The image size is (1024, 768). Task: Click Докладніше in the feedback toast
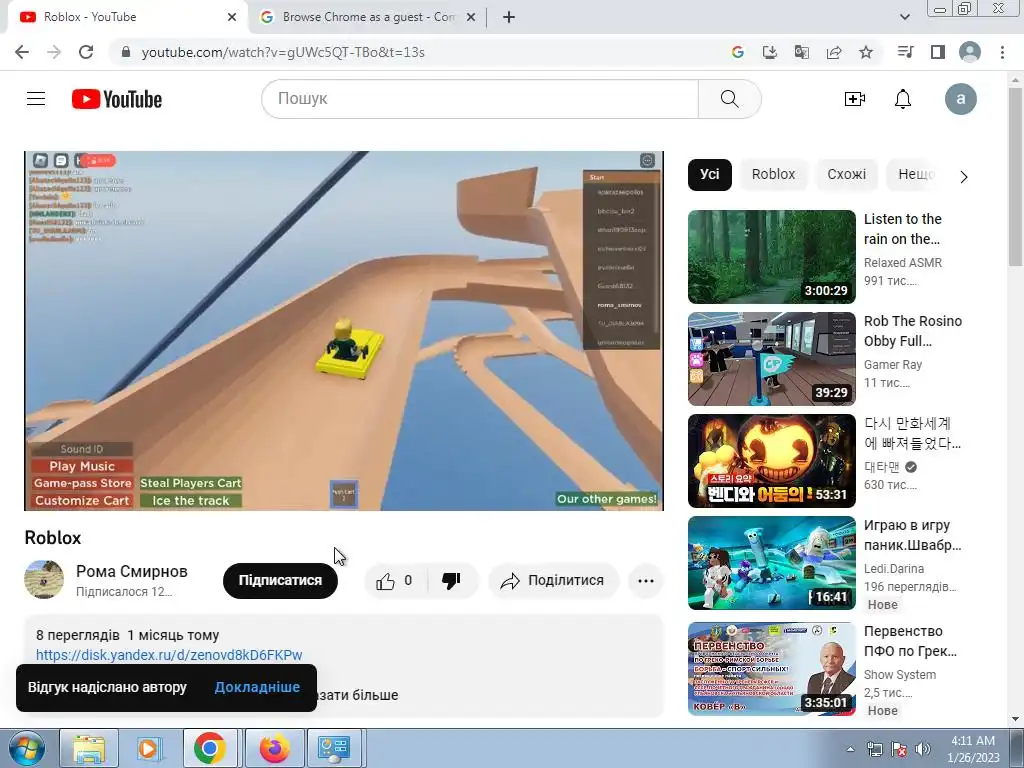pos(257,687)
